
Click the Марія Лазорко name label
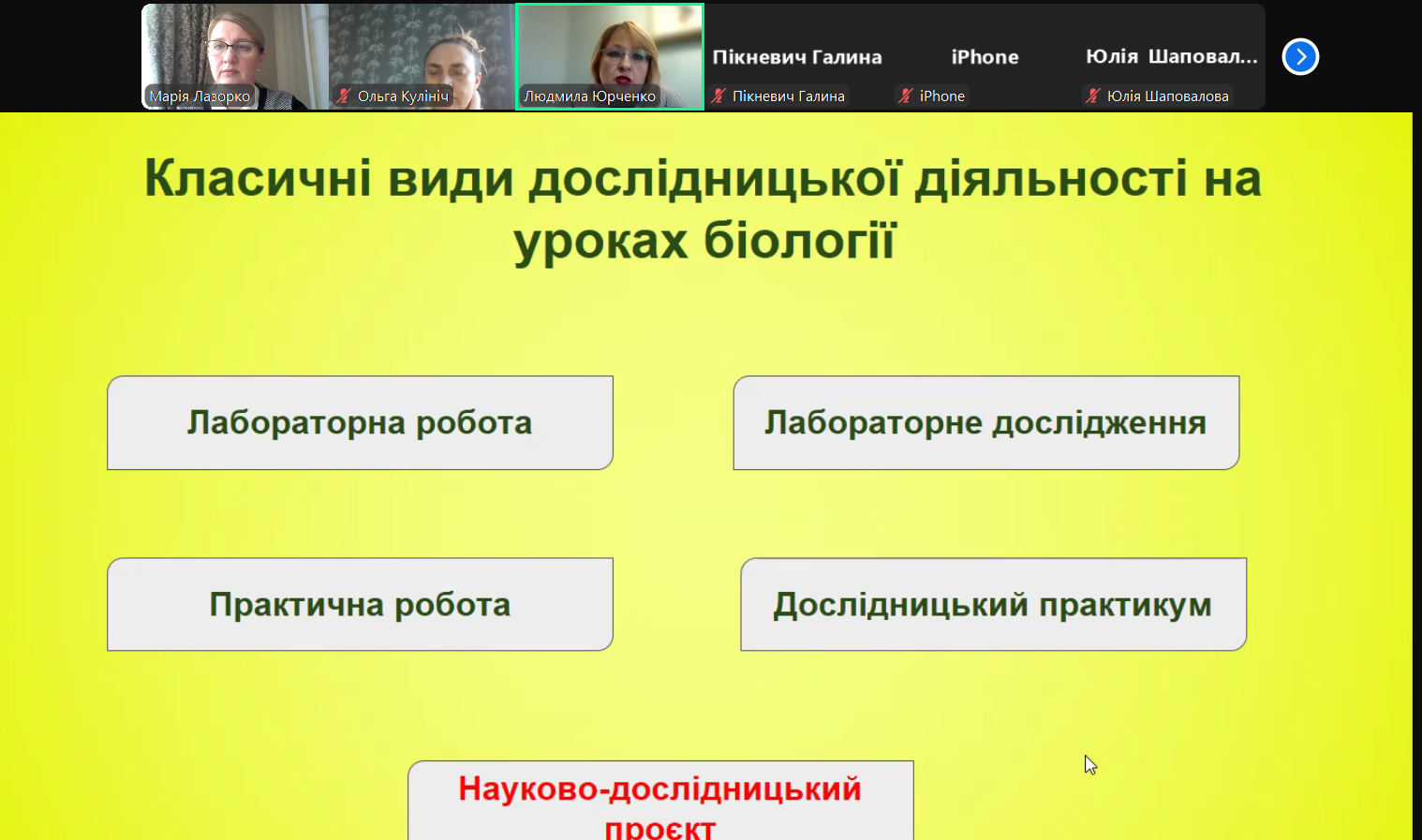[x=200, y=96]
